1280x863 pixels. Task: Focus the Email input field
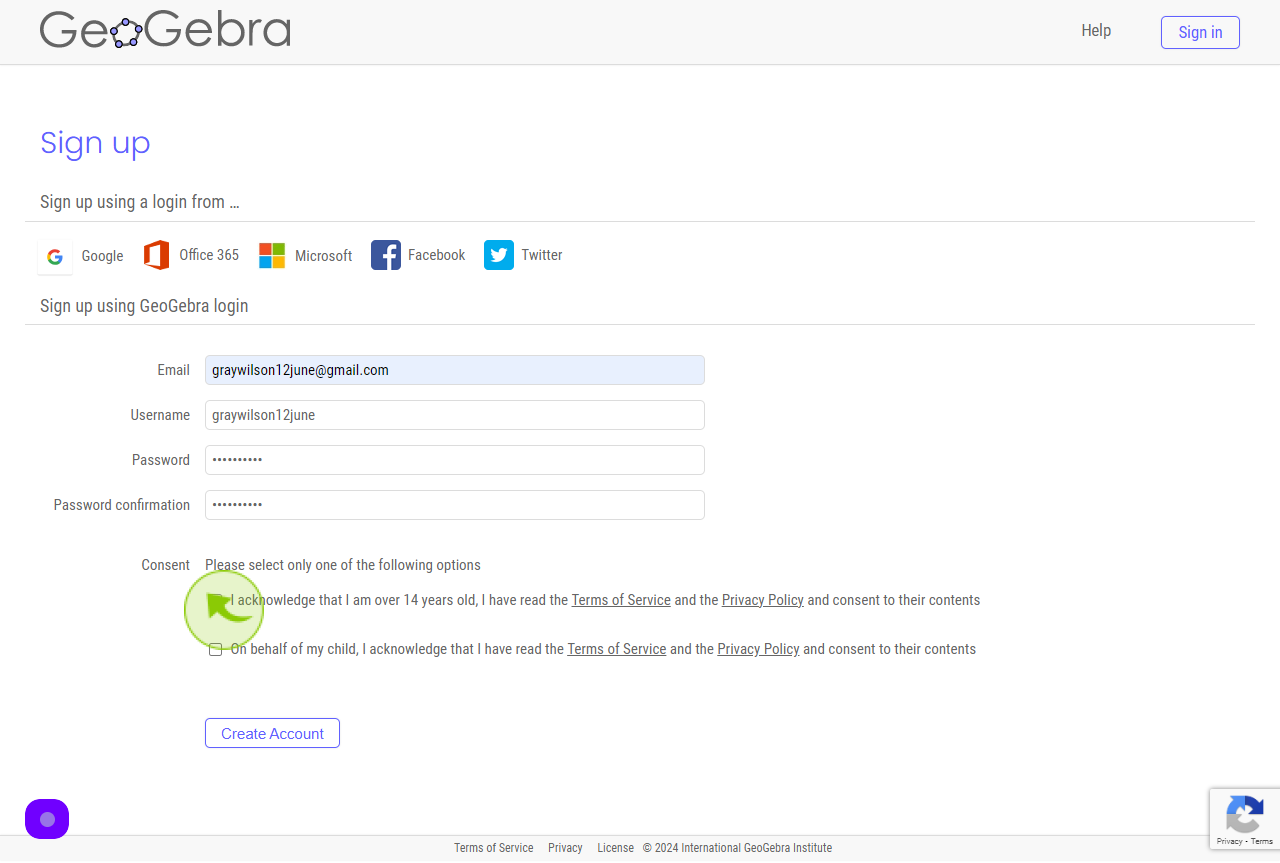coord(455,370)
